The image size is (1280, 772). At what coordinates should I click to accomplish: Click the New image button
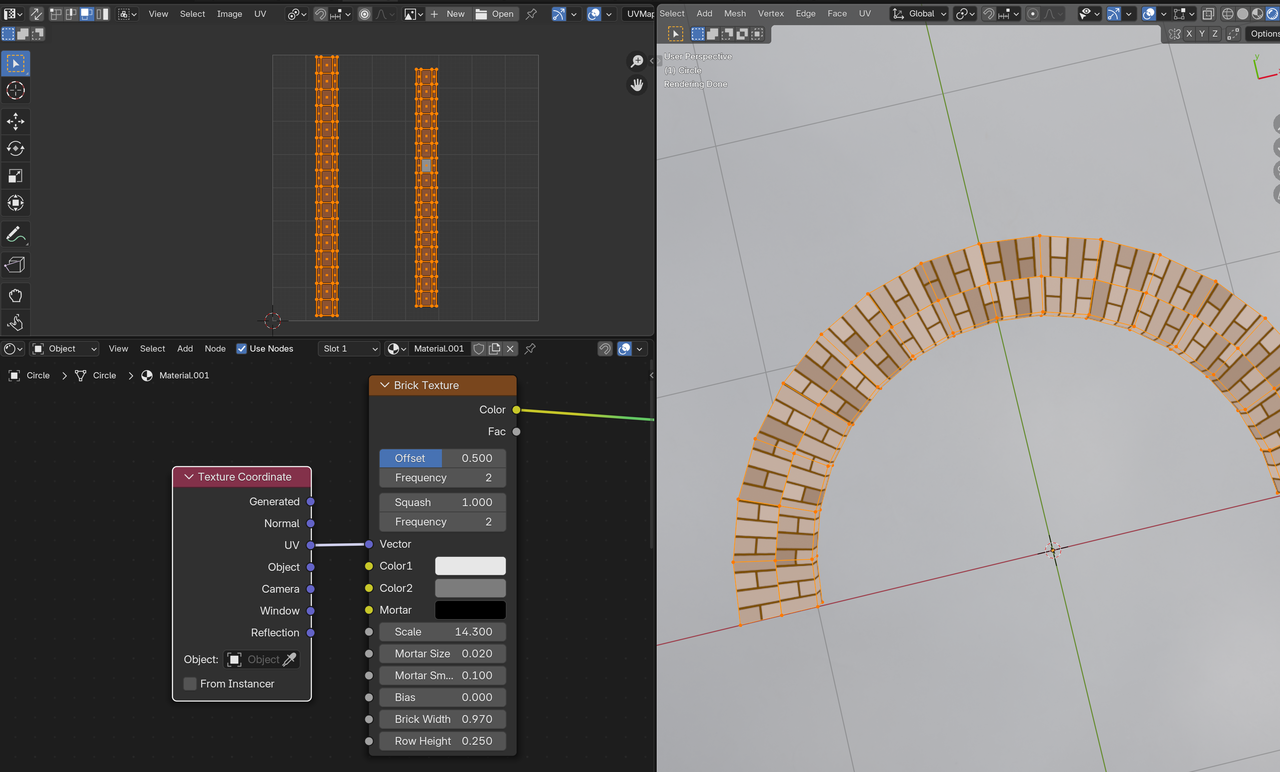tap(448, 14)
